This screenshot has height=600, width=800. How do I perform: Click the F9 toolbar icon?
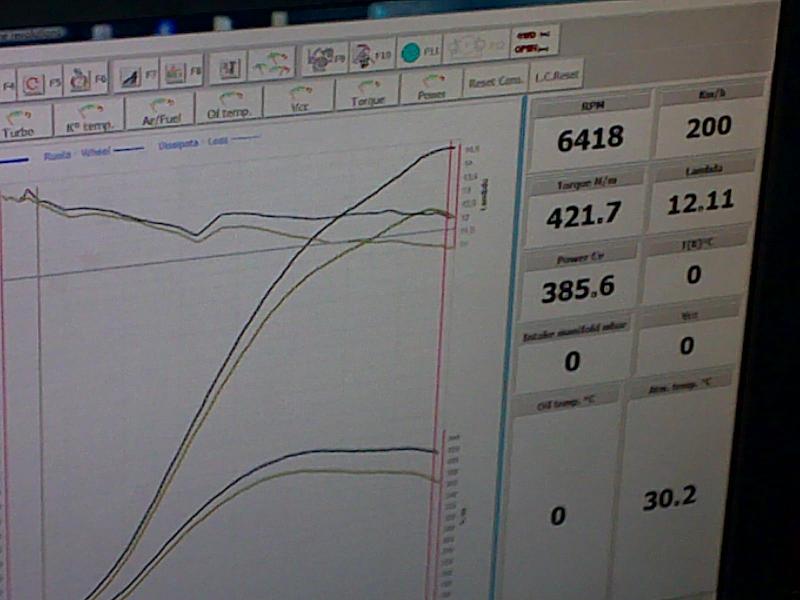coord(324,57)
